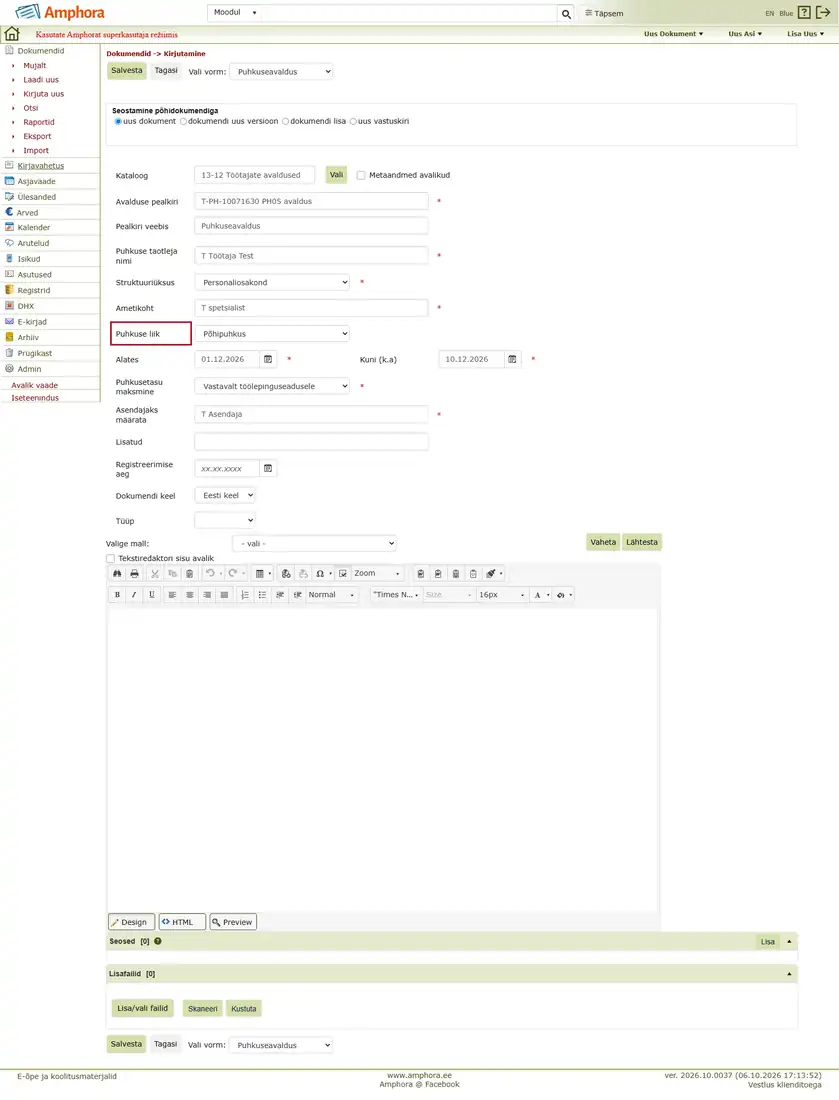Image resolution: width=839 pixels, height=1100 pixels.
Task: Open the Registreerimise aeg calendar picker
Action: 268,469
